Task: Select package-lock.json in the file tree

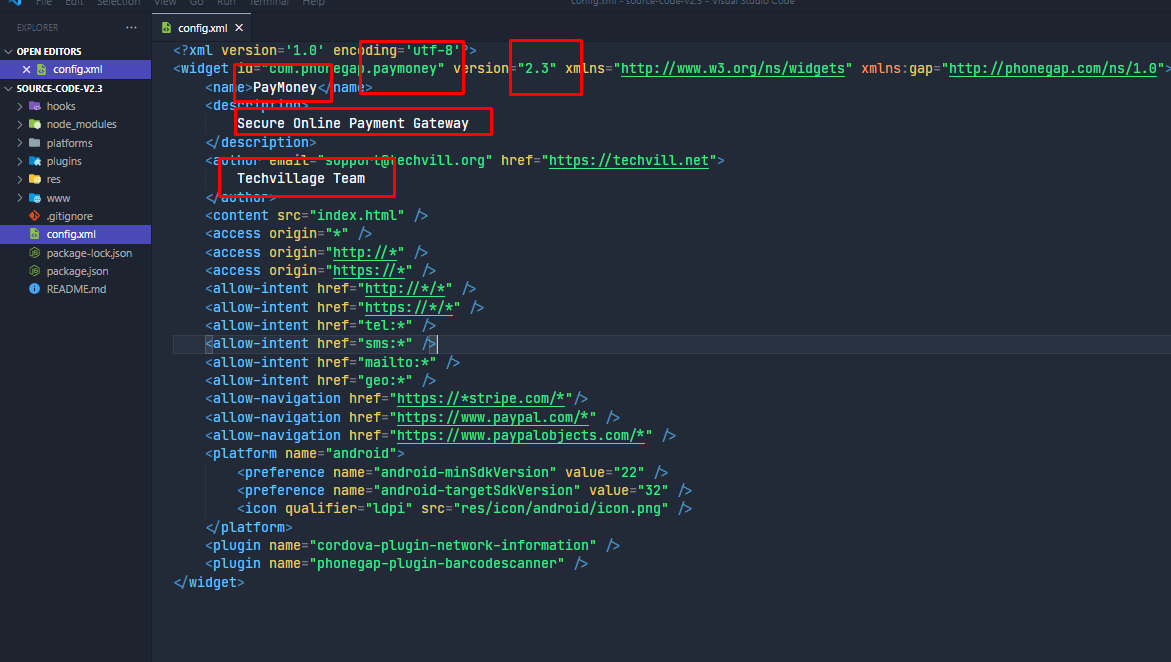Action: pos(88,253)
